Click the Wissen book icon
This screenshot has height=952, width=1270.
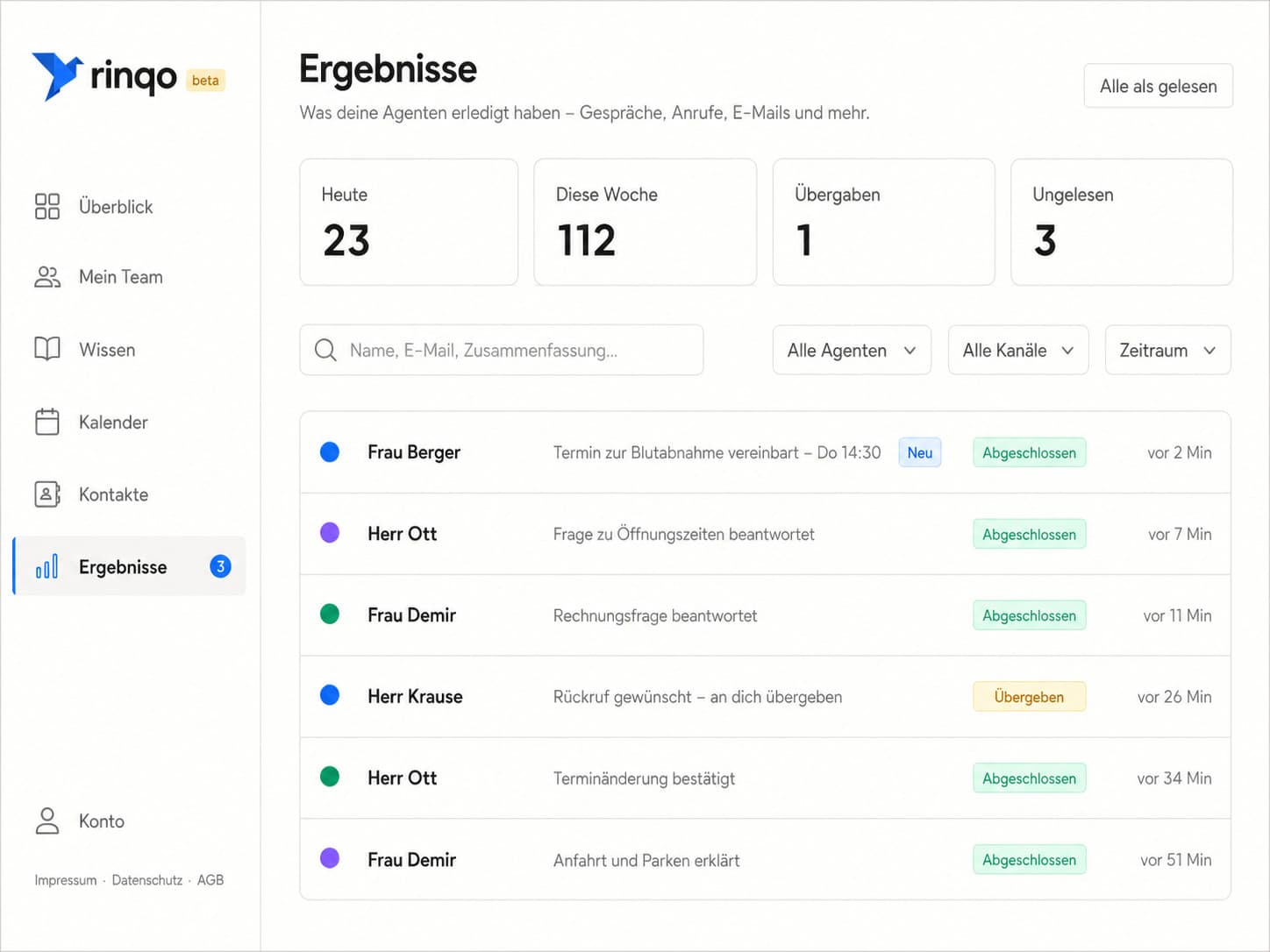pos(47,349)
